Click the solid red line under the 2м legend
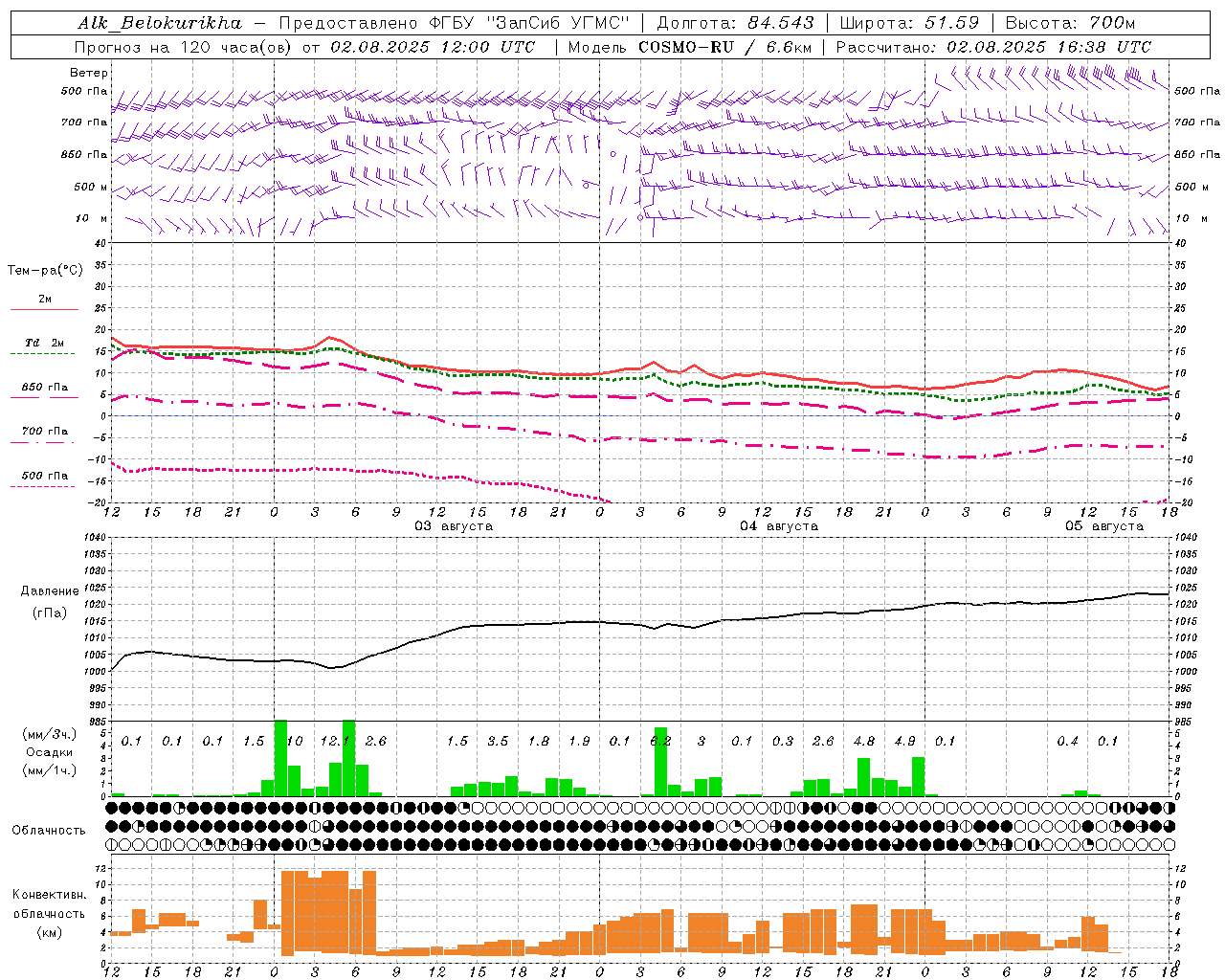This screenshot has height=980, width=1225. (x=44, y=309)
